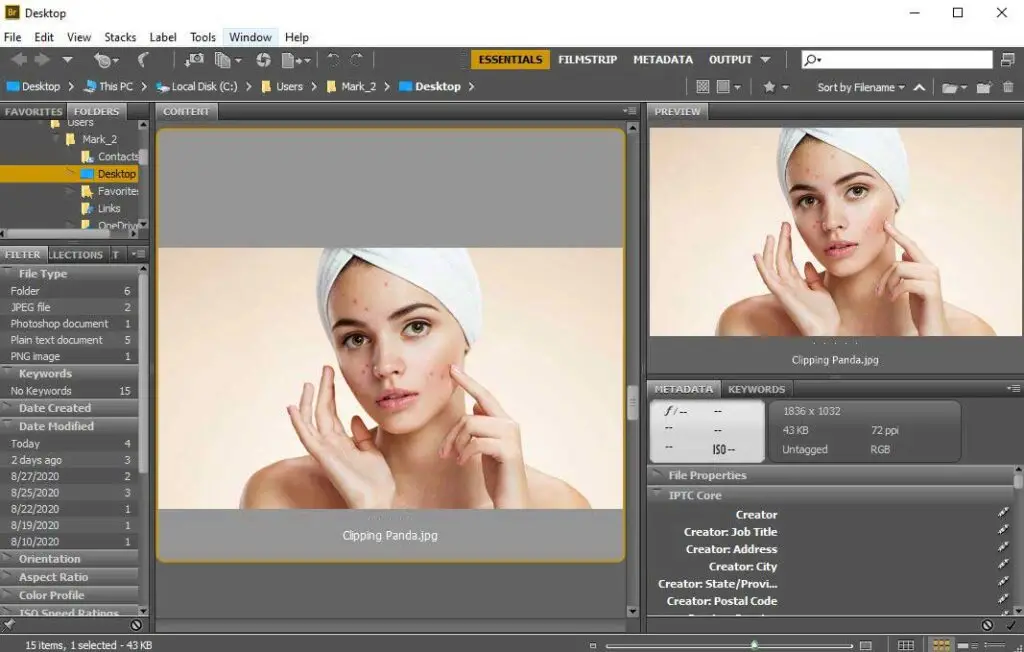Image resolution: width=1024 pixels, height=652 pixels.
Task: Toggle the ascending order arrow
Action: tap(919, 87)
